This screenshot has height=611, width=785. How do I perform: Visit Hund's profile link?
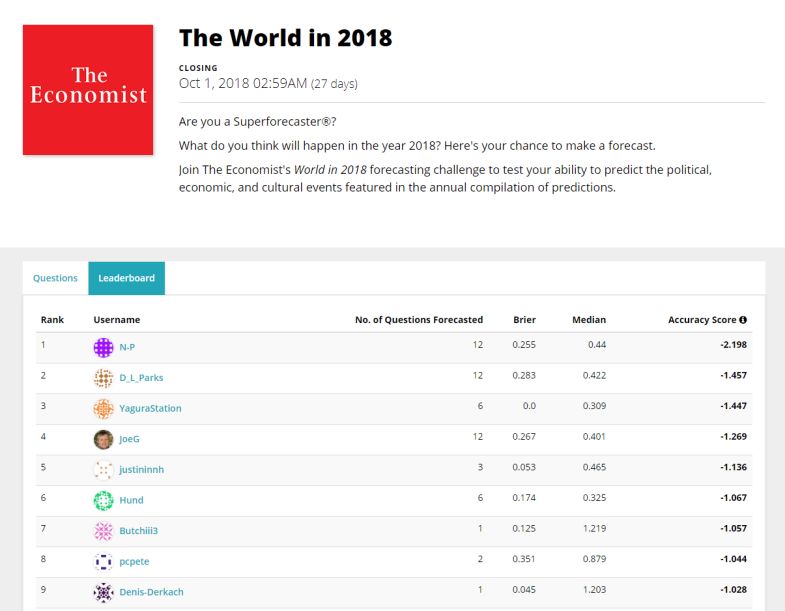[x=131, y=500]
